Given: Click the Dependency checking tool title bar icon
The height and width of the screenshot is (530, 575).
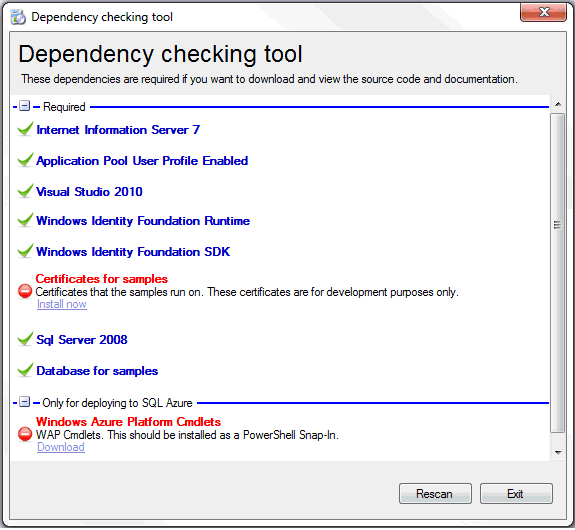Looking at the screenshot, I should coord(18,17).
